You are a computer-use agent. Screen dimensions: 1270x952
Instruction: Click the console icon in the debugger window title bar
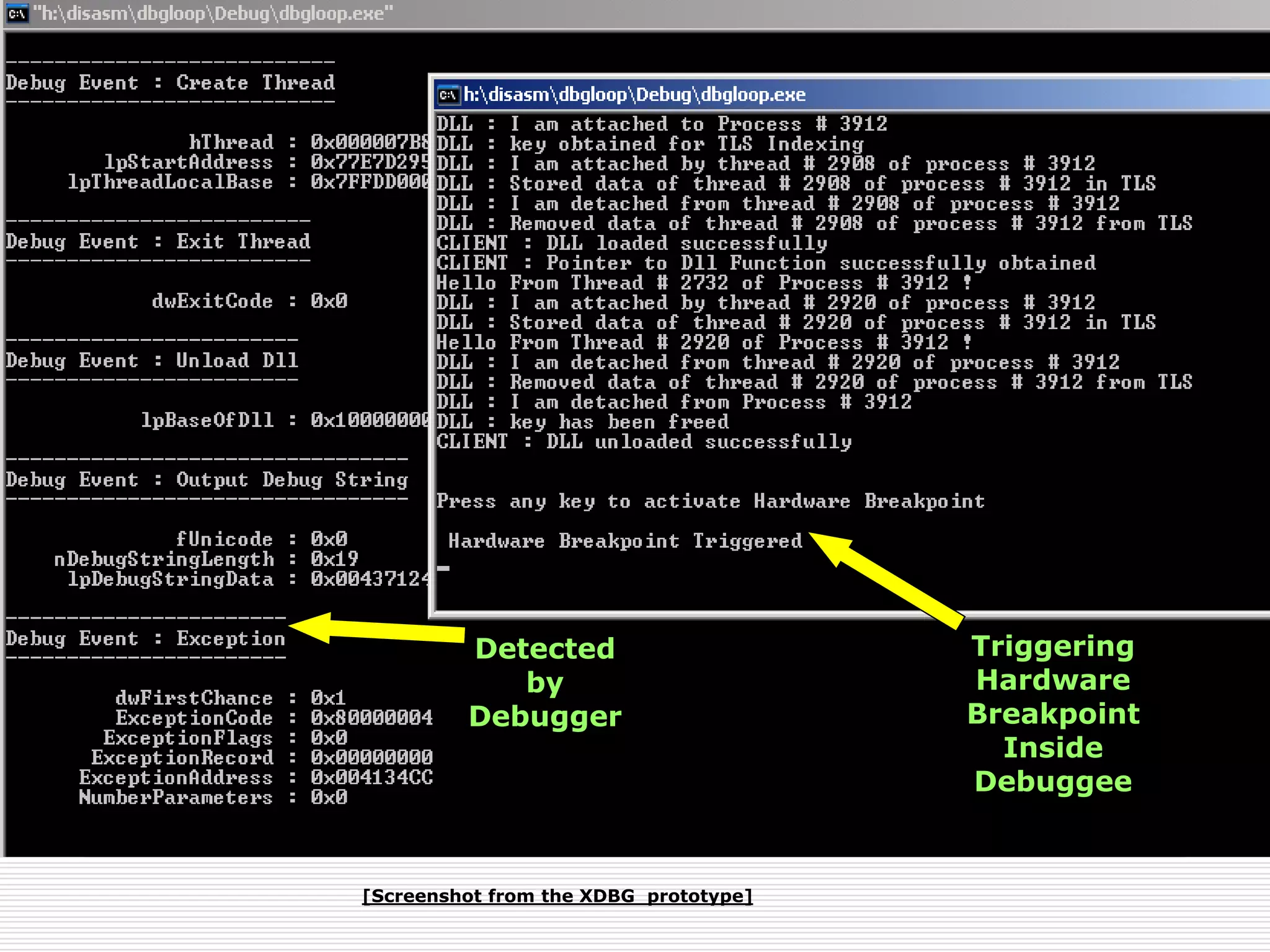tap(17, 13)
